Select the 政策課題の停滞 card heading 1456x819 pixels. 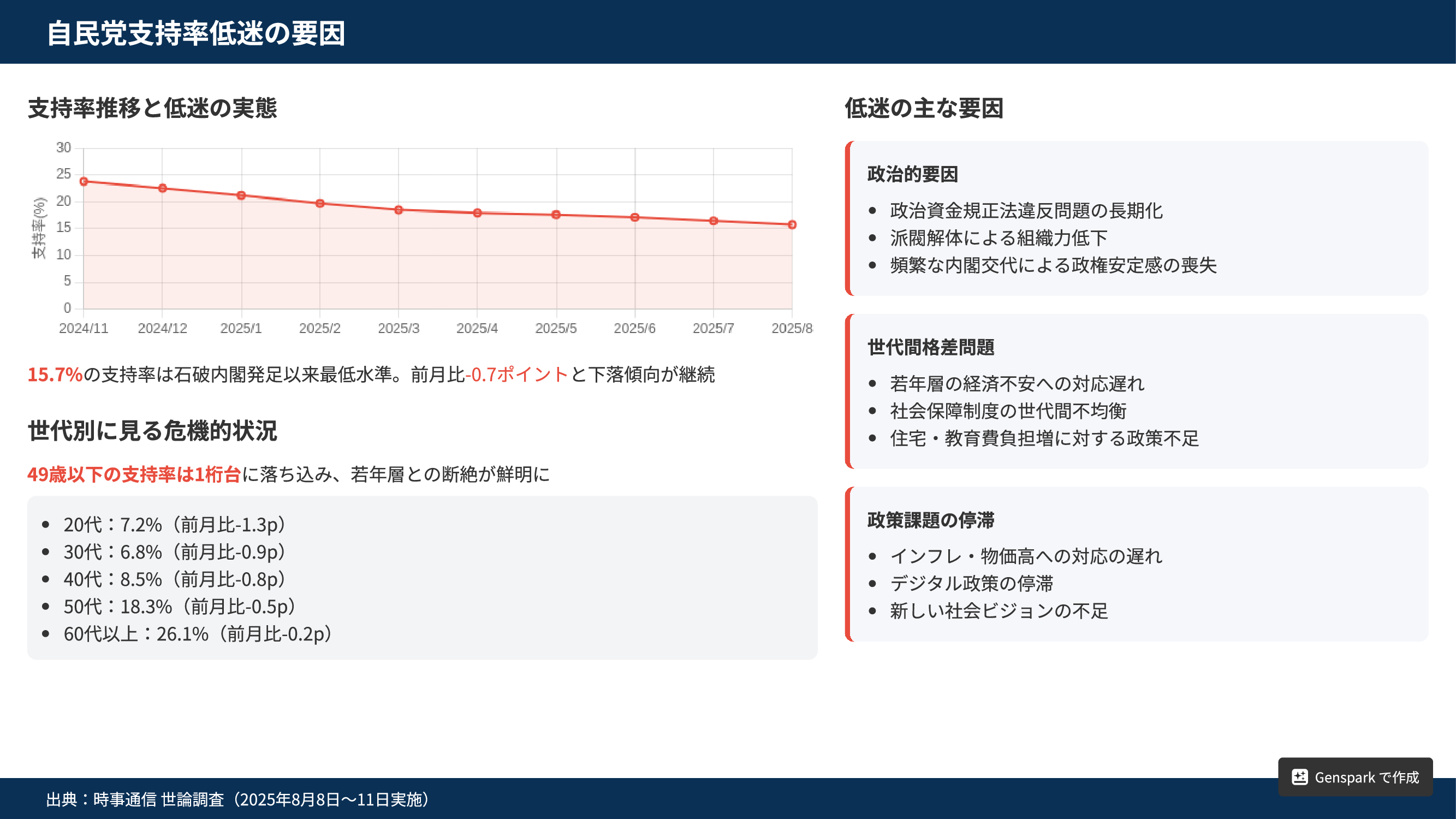click(930, 520)
